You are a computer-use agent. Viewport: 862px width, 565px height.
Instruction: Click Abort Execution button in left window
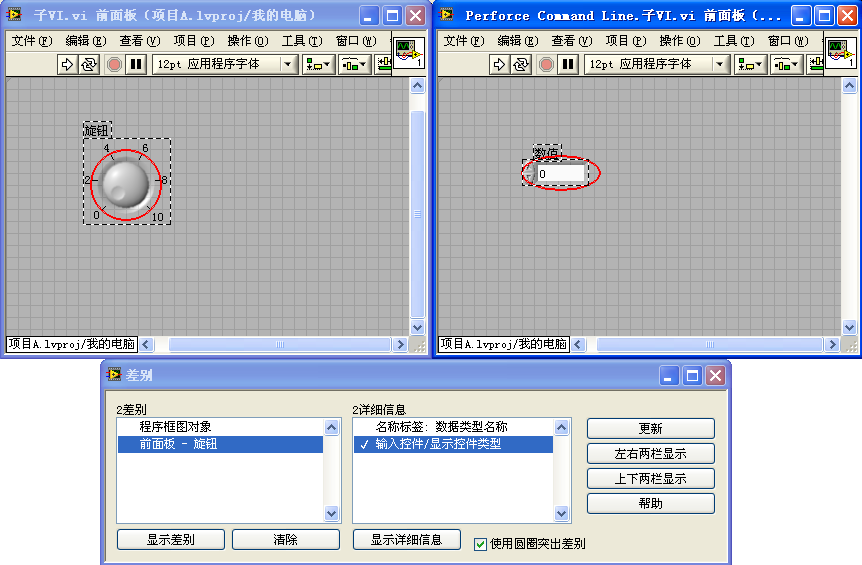tap(114, 64)
